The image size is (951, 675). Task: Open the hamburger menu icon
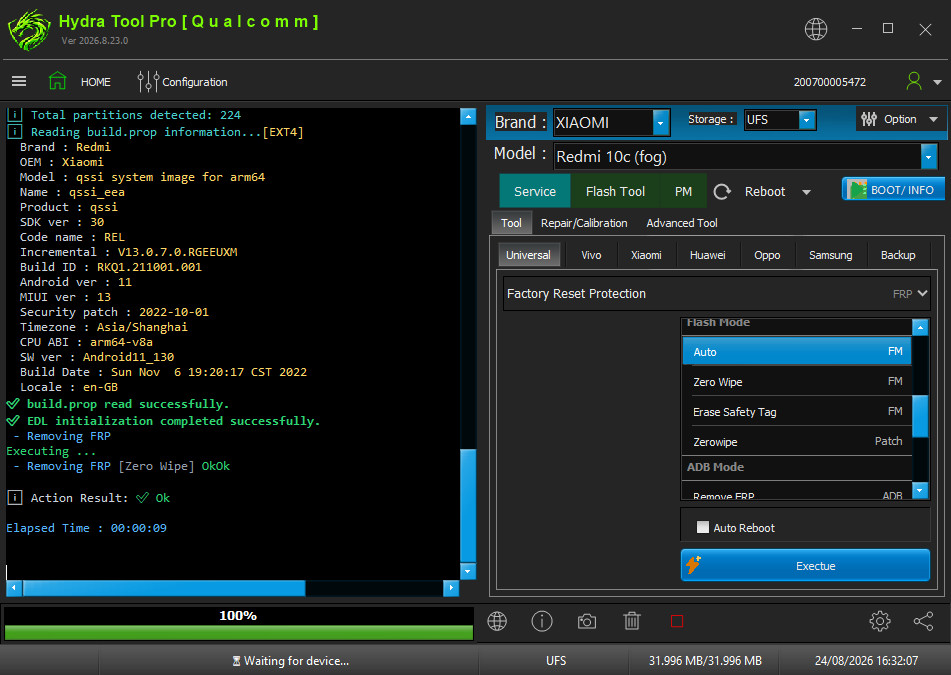pos(19,81)
